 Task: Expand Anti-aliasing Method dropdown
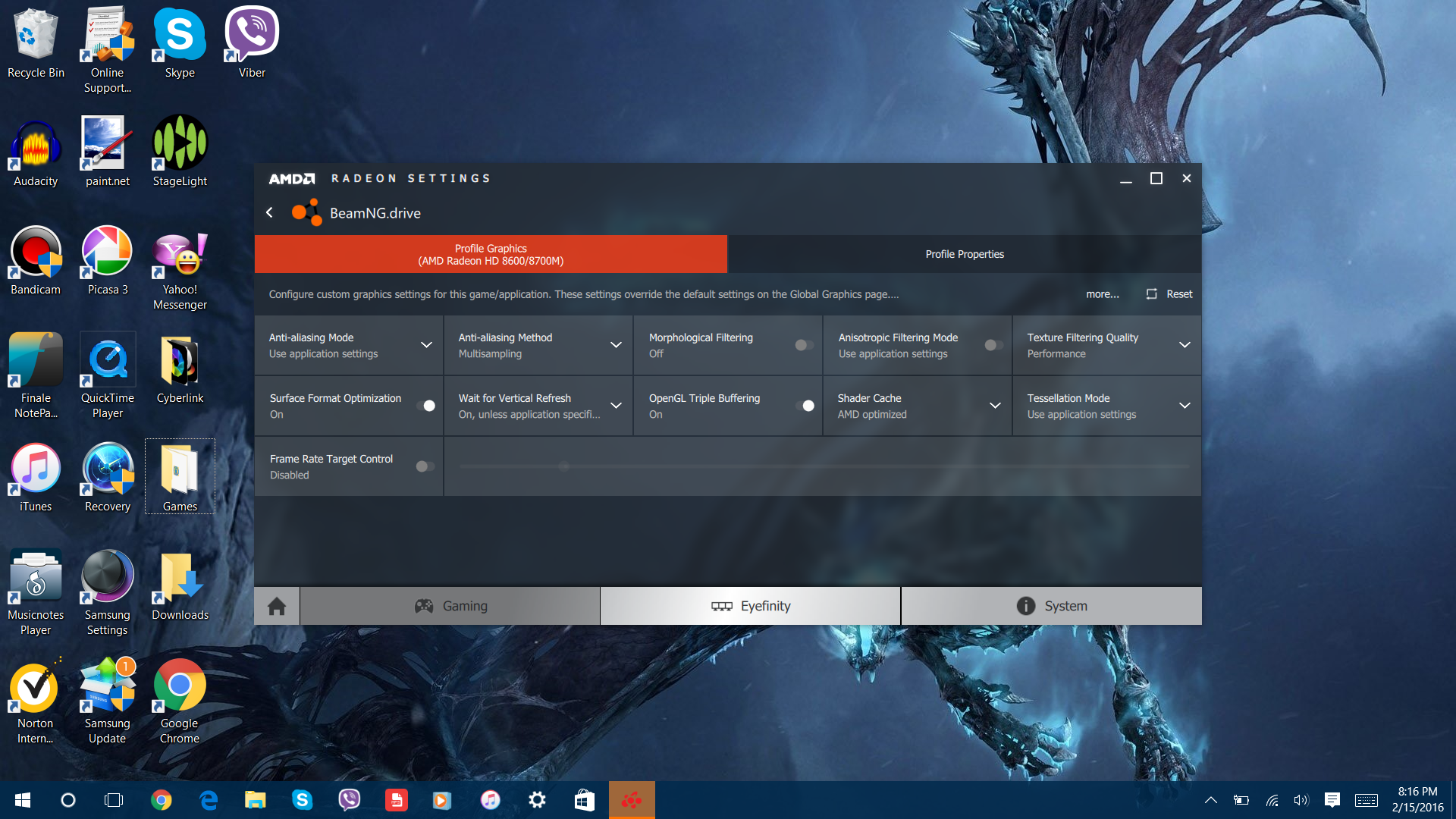pyautogui.click(x=616, y=345)
